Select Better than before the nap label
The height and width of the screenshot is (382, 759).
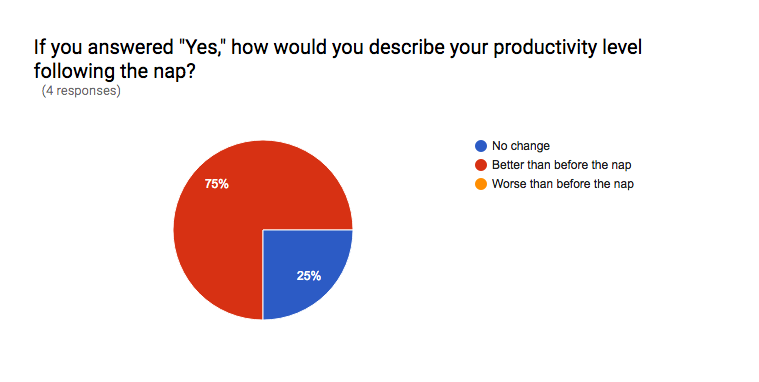tap(562, 165)
